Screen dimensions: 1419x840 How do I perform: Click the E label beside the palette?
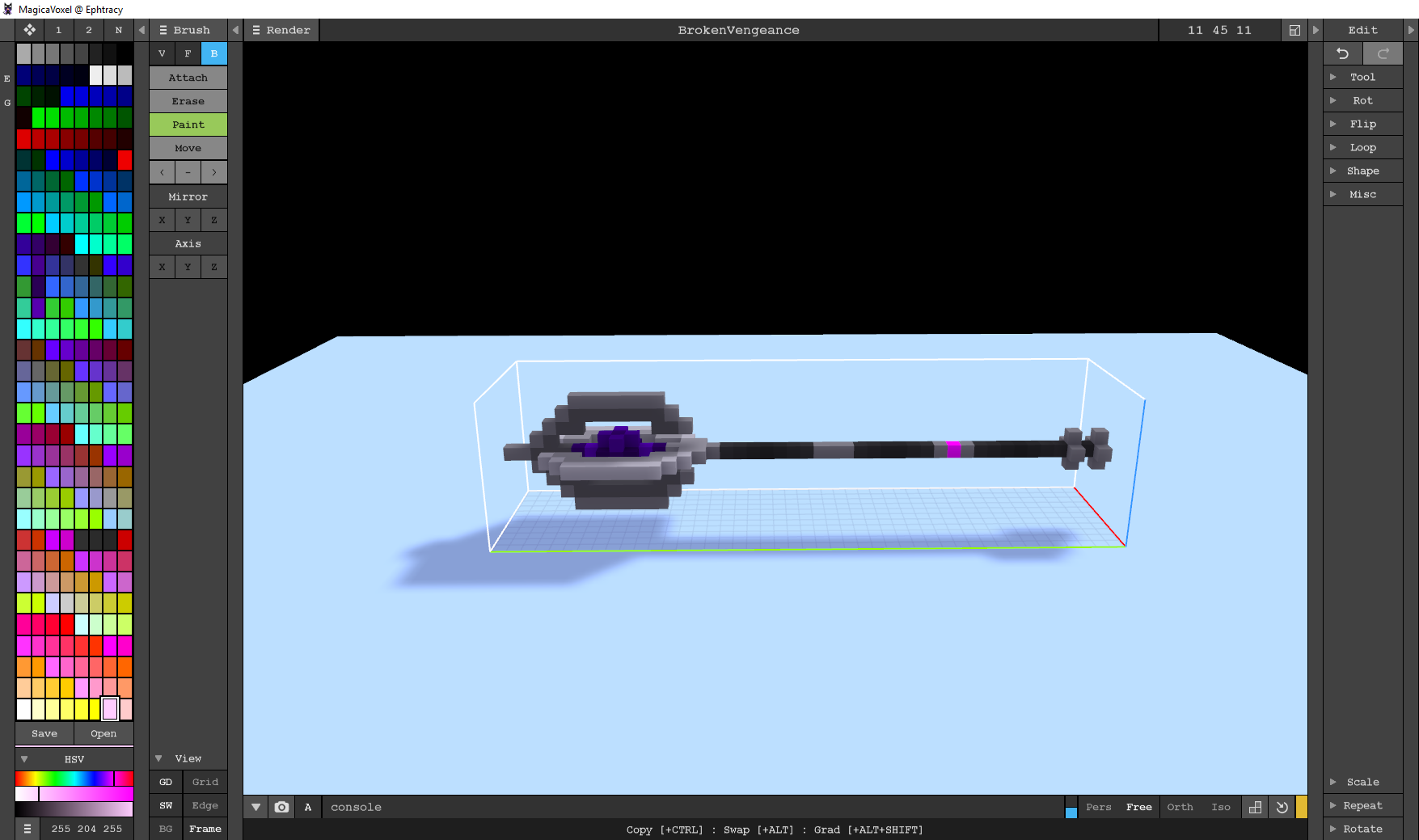tap(7, 78)
